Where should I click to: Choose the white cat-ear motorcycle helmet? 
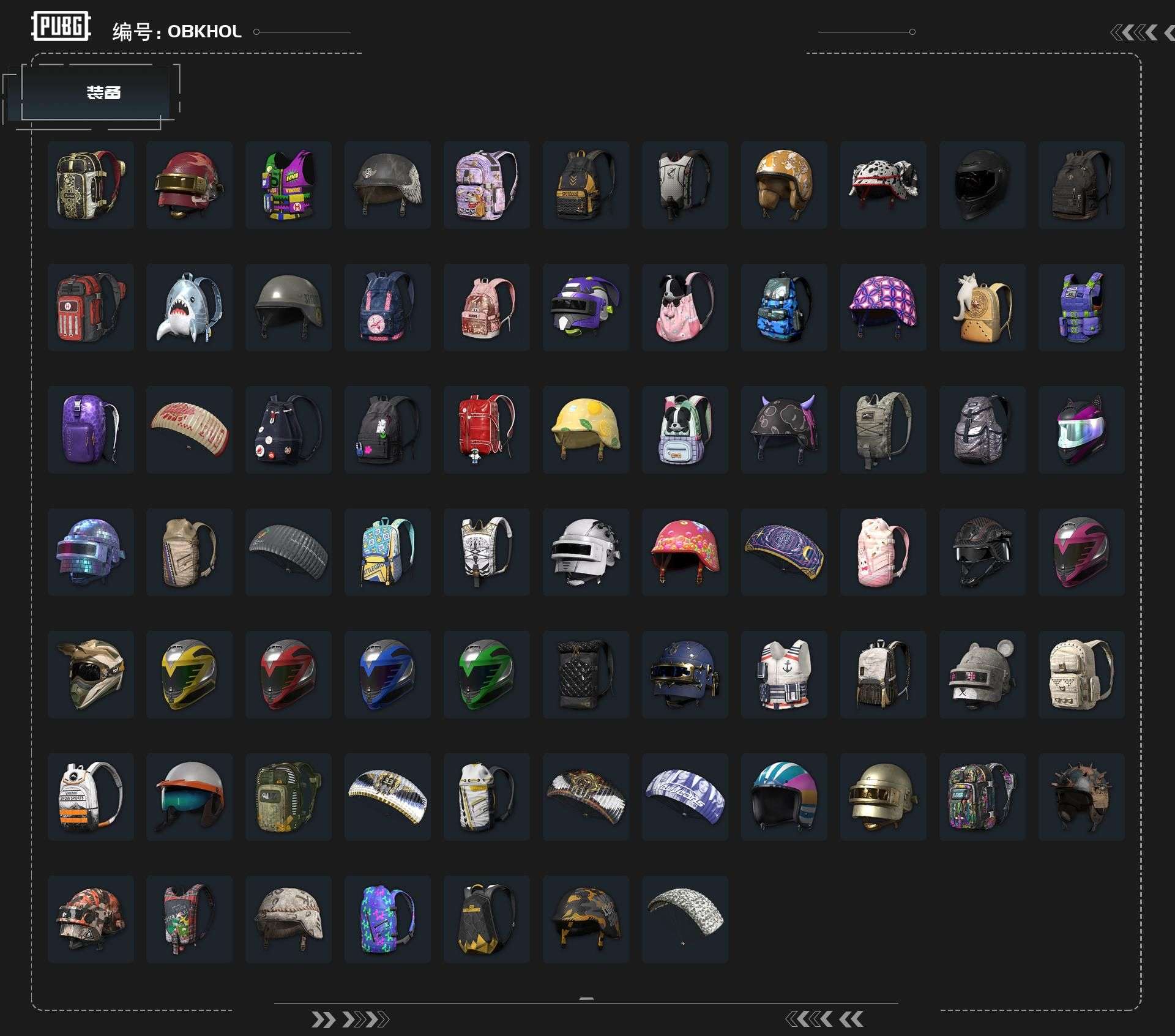coord(1082,430)
